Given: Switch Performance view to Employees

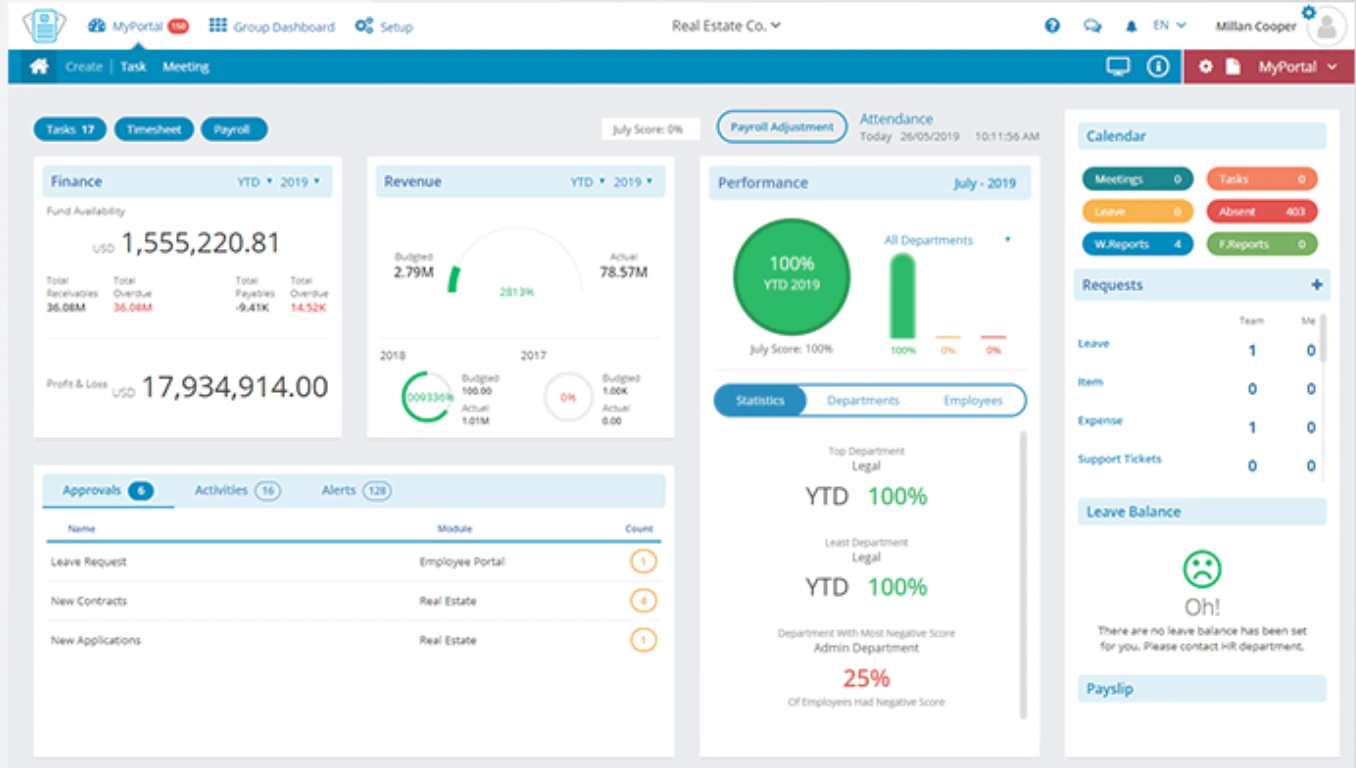Looking at the screenshot, I should [973, 401].
